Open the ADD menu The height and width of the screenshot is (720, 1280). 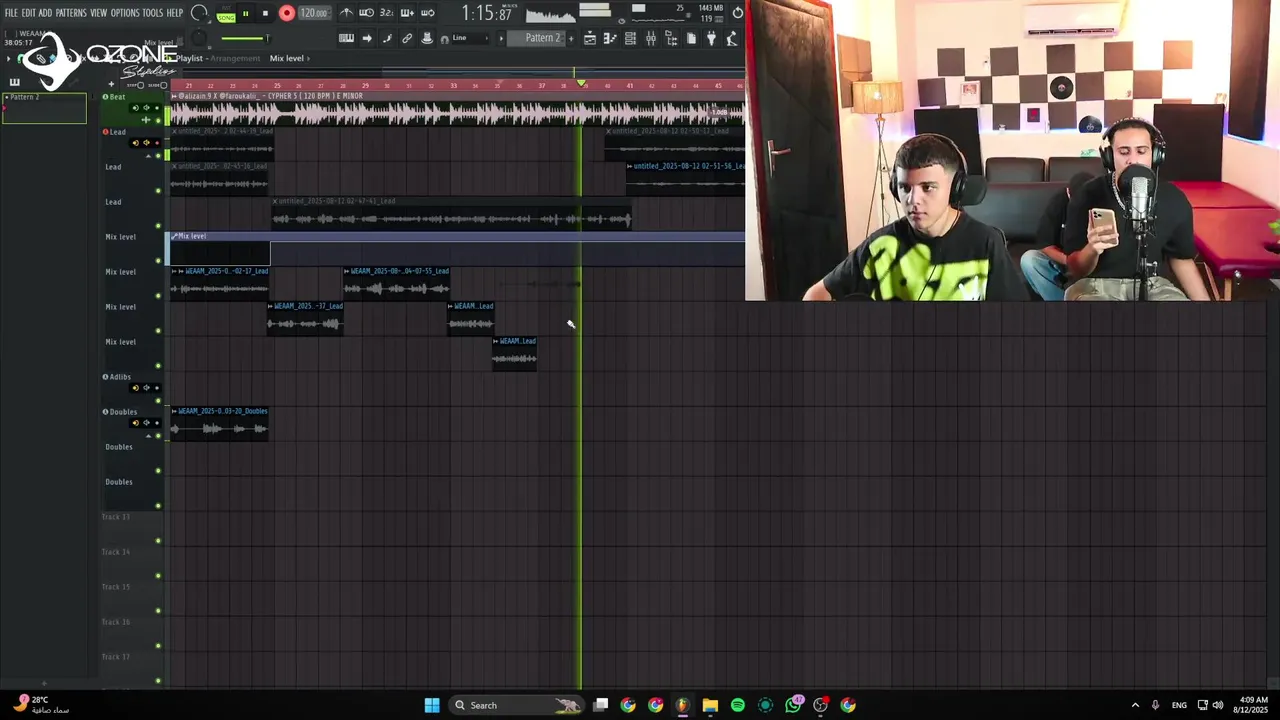pyautogui.click(x=45, y=13)
